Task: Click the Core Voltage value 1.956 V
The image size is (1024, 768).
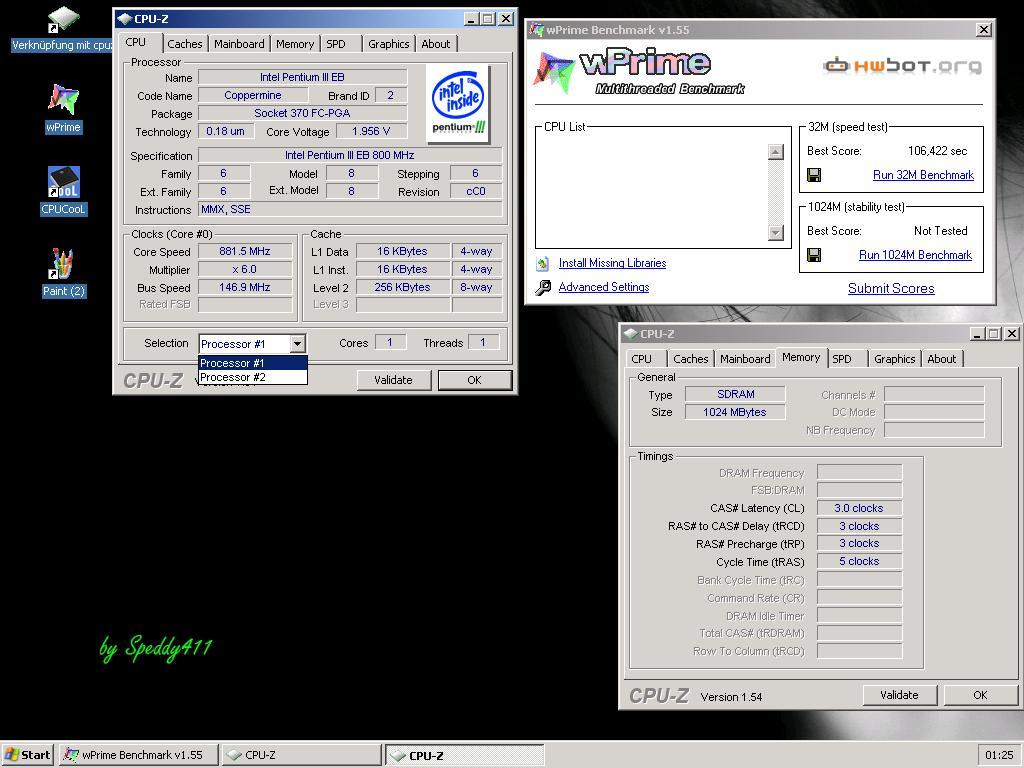Action: coord(371,131)
